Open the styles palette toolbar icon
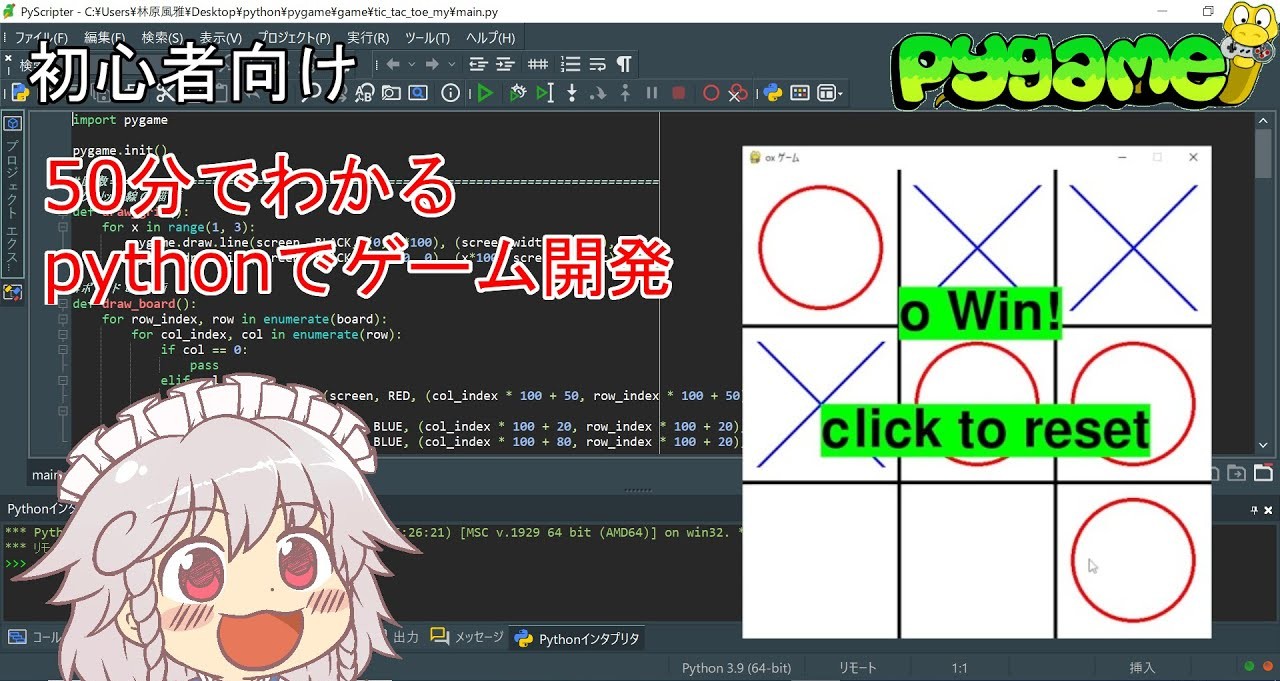The width and height of the screenshot is (1280, 681). (x=800, y=93)
